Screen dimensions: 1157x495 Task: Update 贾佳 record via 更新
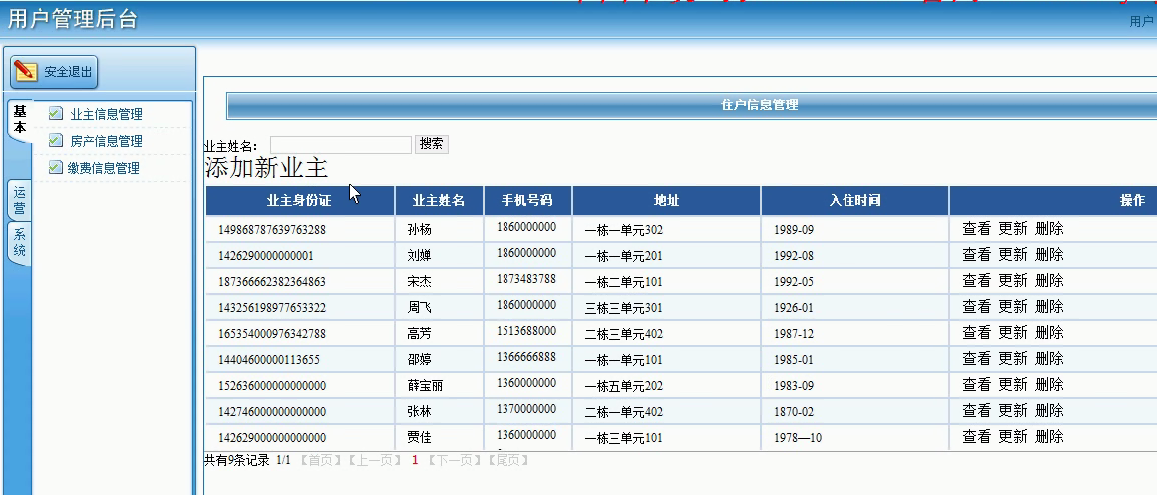tap(1012, 436)
